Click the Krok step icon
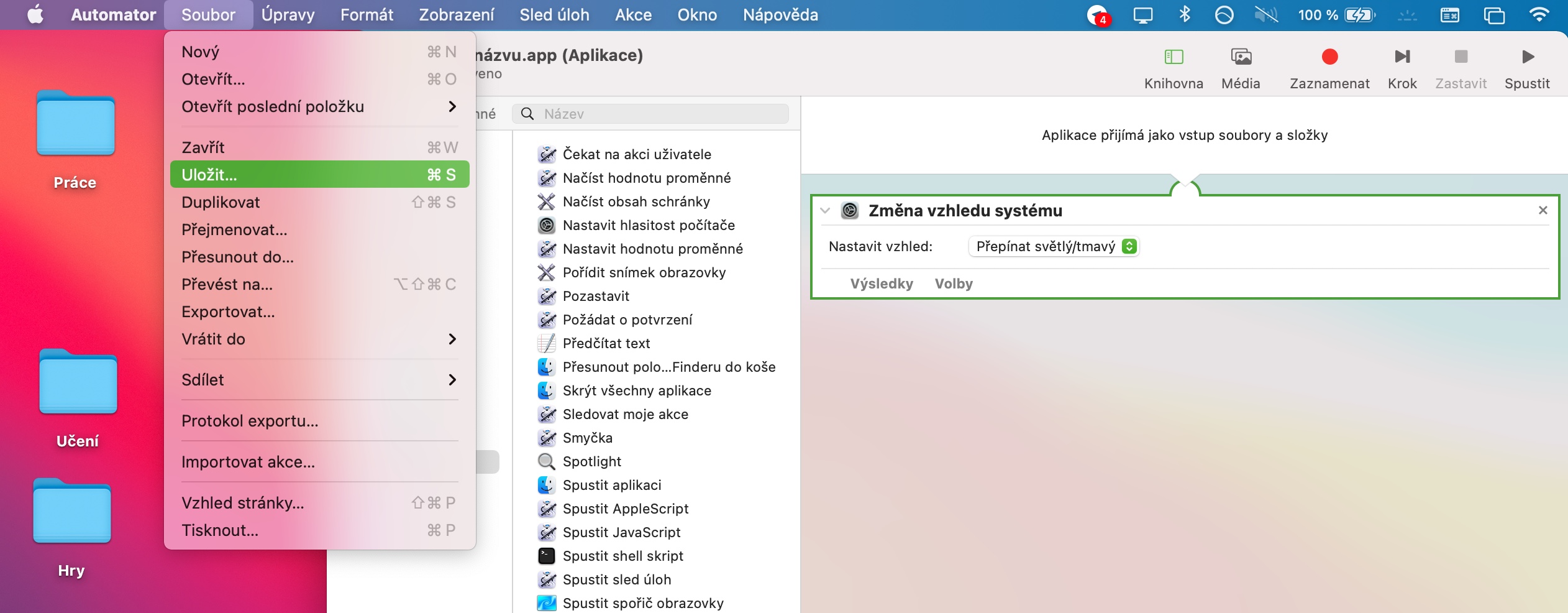This screenshot has height=613, width=1568. pyautogui.click(x=1402, y=57)
